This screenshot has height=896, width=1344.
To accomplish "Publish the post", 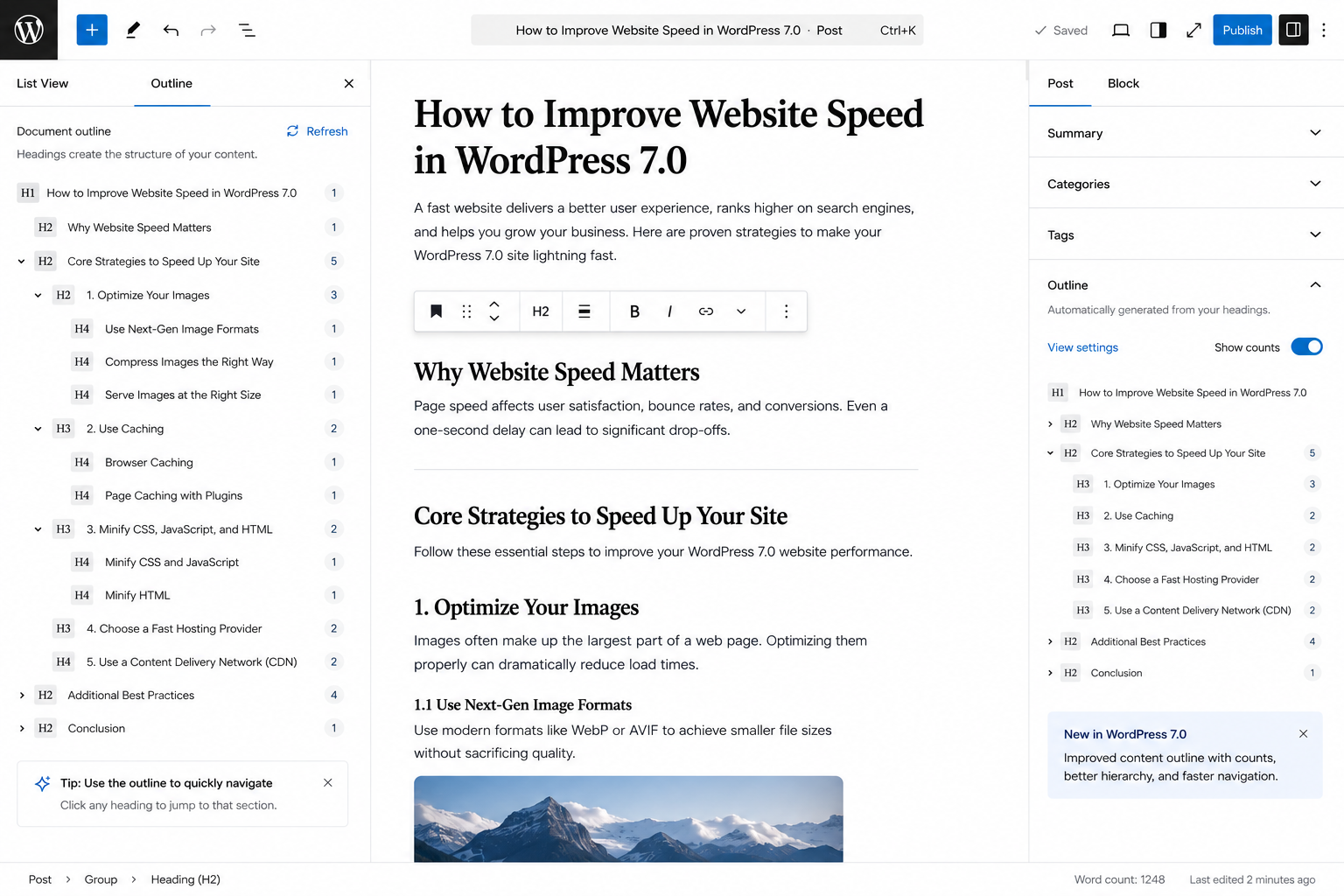I will click(x=1242, y=30).
